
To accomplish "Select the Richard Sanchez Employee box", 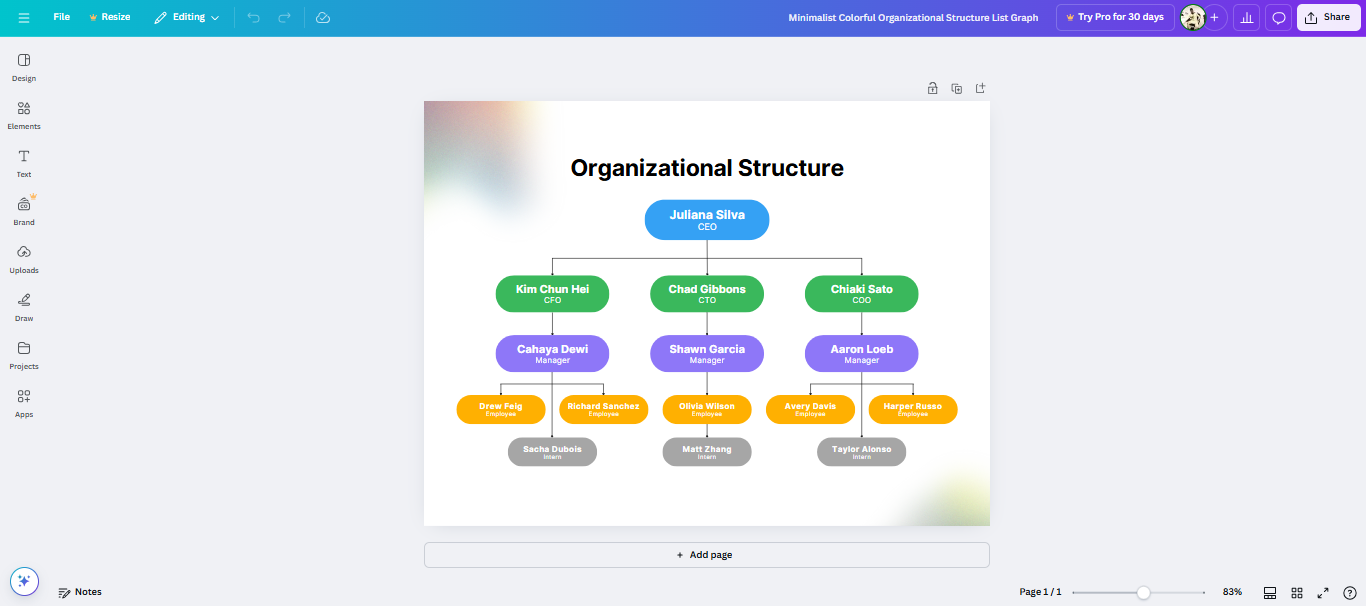I will [603, 410].
